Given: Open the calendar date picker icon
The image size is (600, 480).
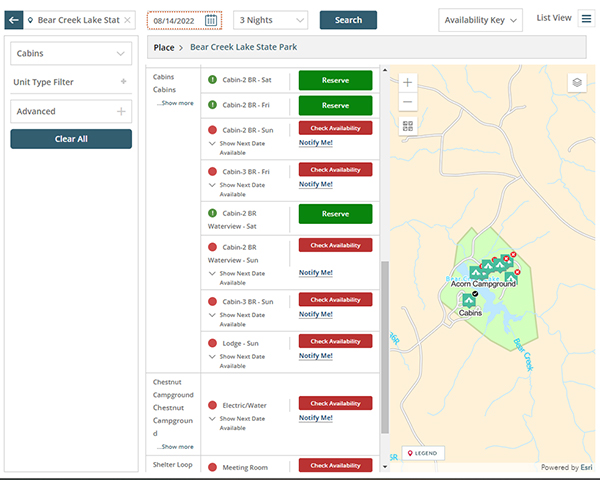Looking at the screenshot, I should click(211, 20).
